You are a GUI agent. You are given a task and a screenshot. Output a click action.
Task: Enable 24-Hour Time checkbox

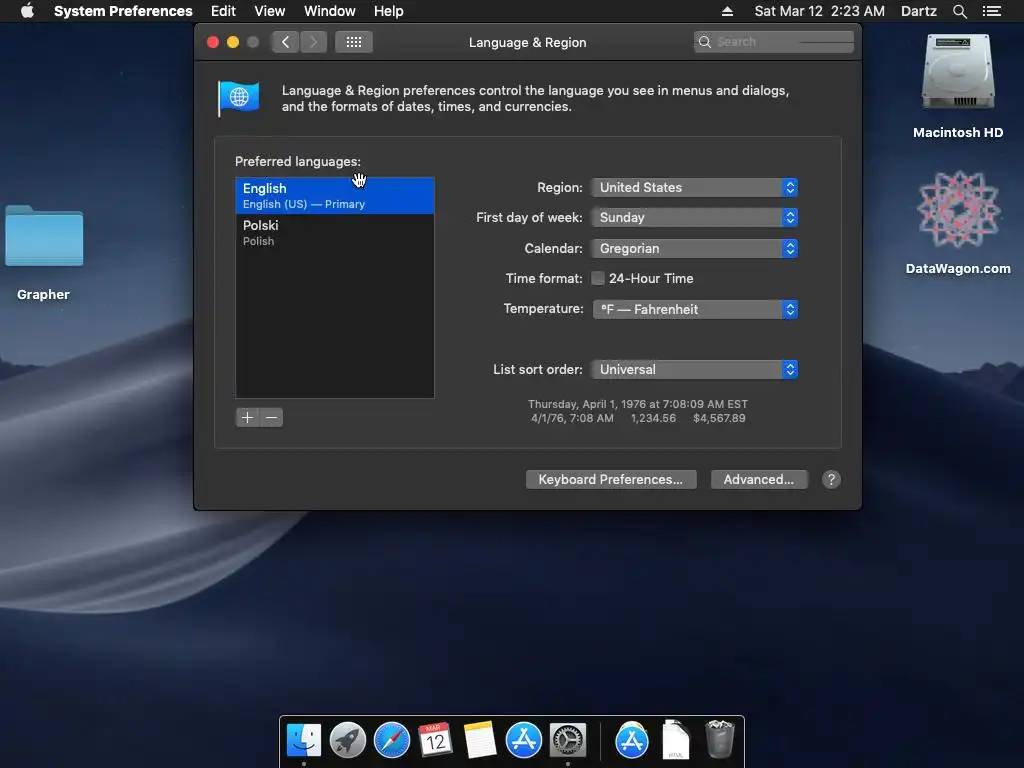point(598,278)
